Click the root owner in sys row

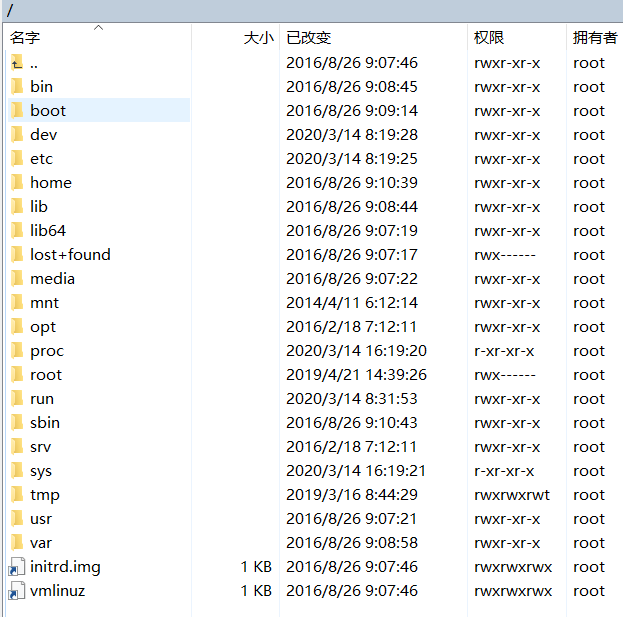pyautogui.click(x=589, y=470)
